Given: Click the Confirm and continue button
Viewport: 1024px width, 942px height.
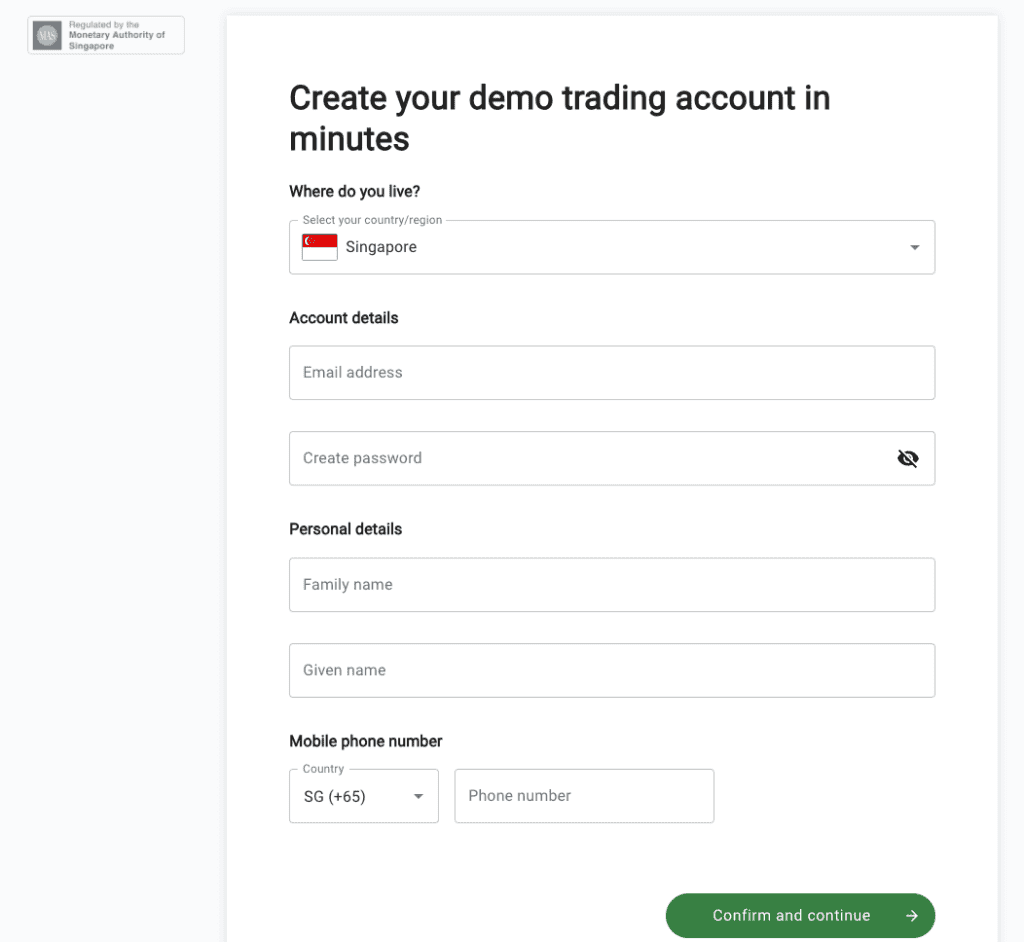Looking at the screenshot, I should click(800, 916).
